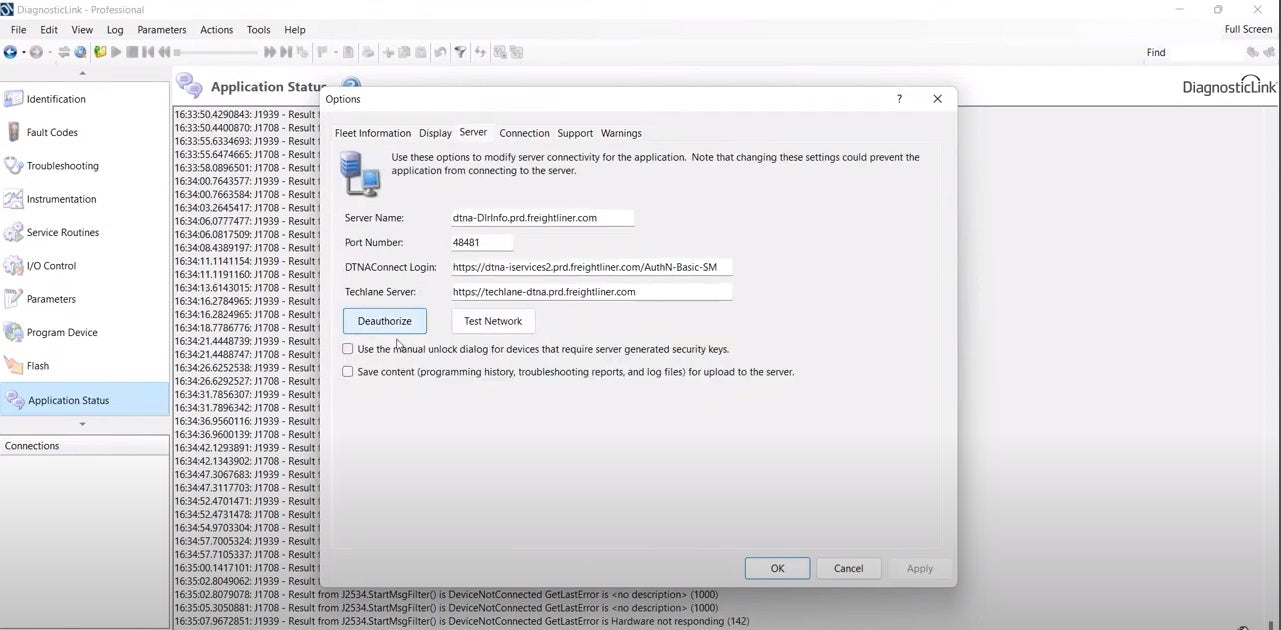The height and width of the screenshot is (630, 1281).
Task: Select the Troubleshooting stethoscope icon
Action: [14, 166]
